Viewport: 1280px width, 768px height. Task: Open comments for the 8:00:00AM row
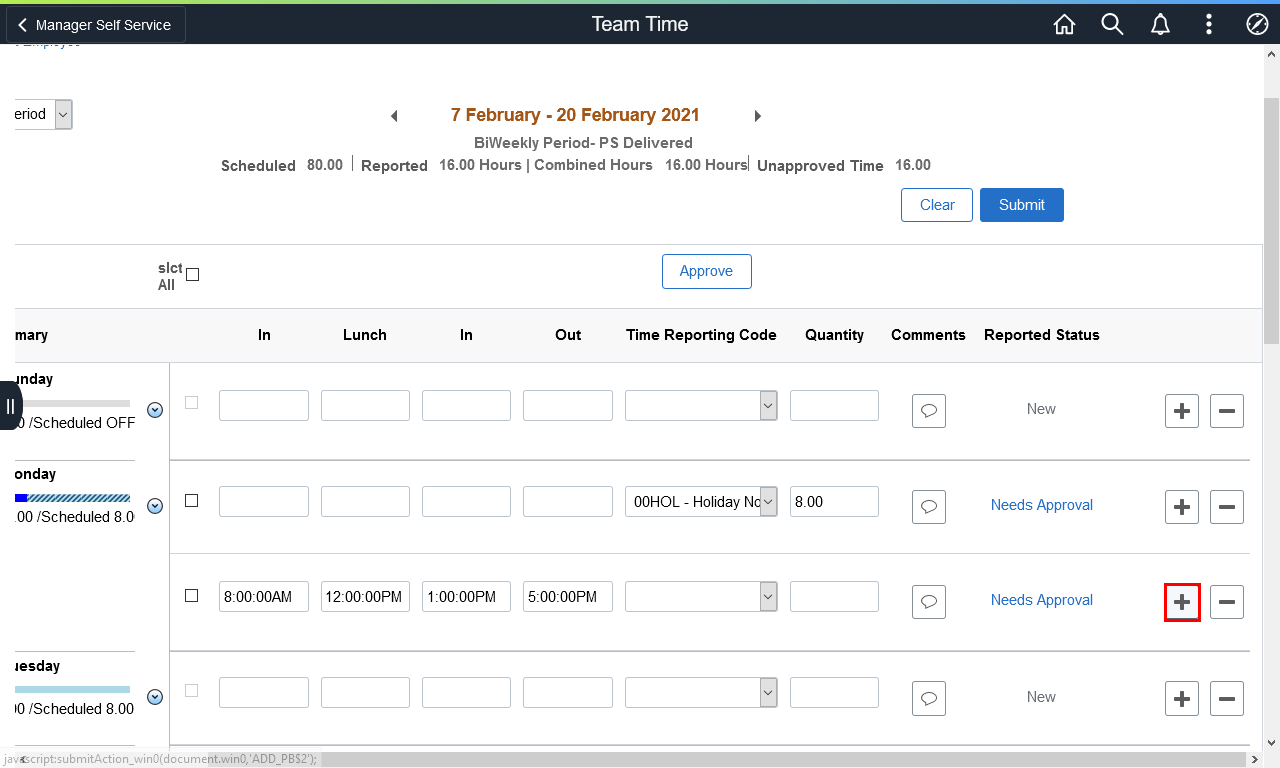pyautogui.click(x=929, y=602)
